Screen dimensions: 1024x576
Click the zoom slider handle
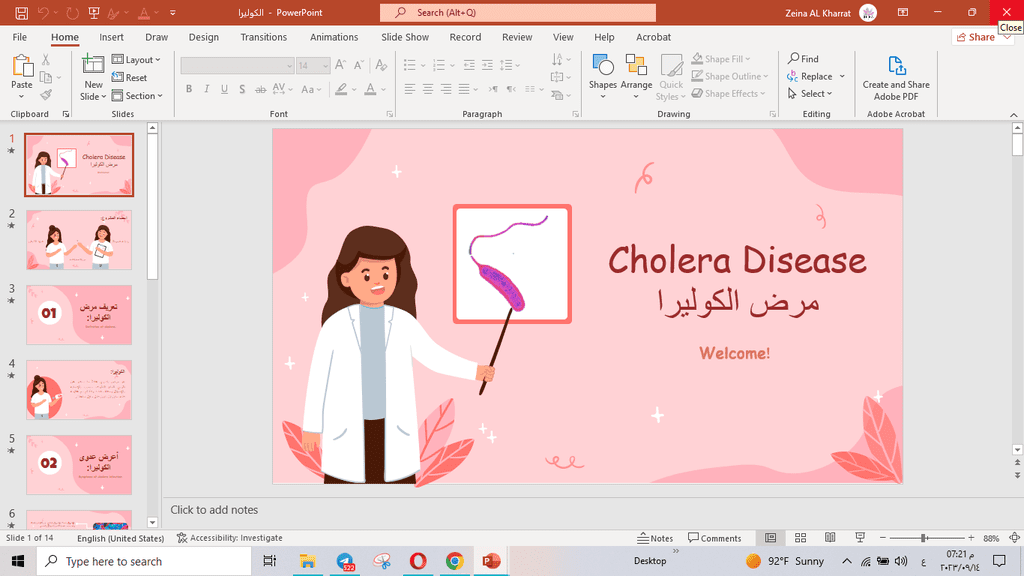coord(924,538)
